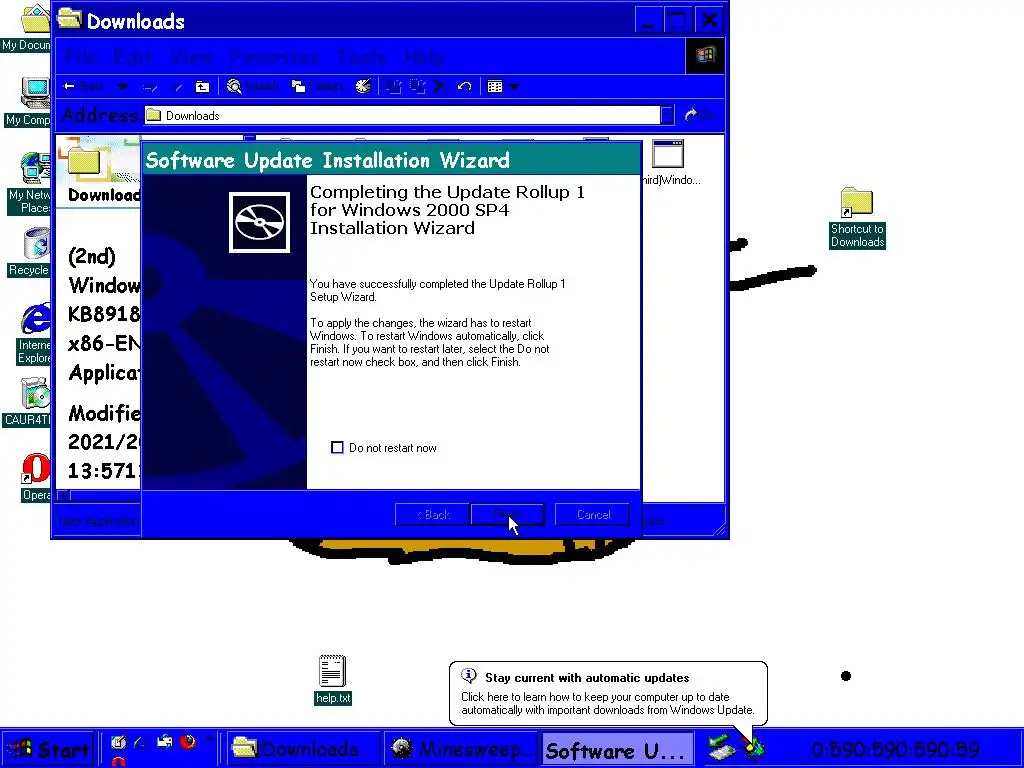The height and width of the screenshot is (768, 1024).
Task: Expand the Back history dropdown arrow
Action: [x=122, y=86]
